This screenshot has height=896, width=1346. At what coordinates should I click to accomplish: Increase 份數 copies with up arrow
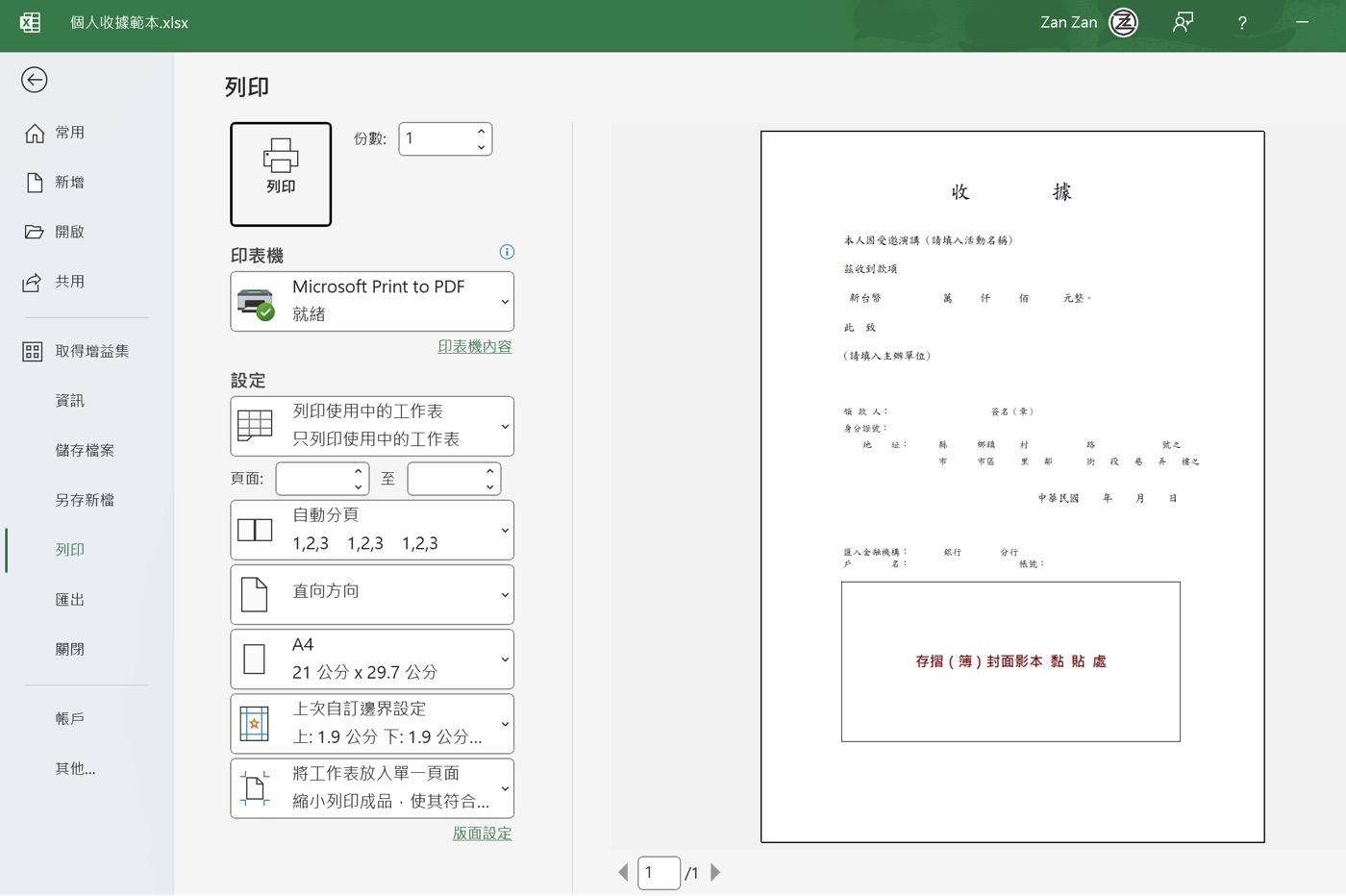pos(481,131)
